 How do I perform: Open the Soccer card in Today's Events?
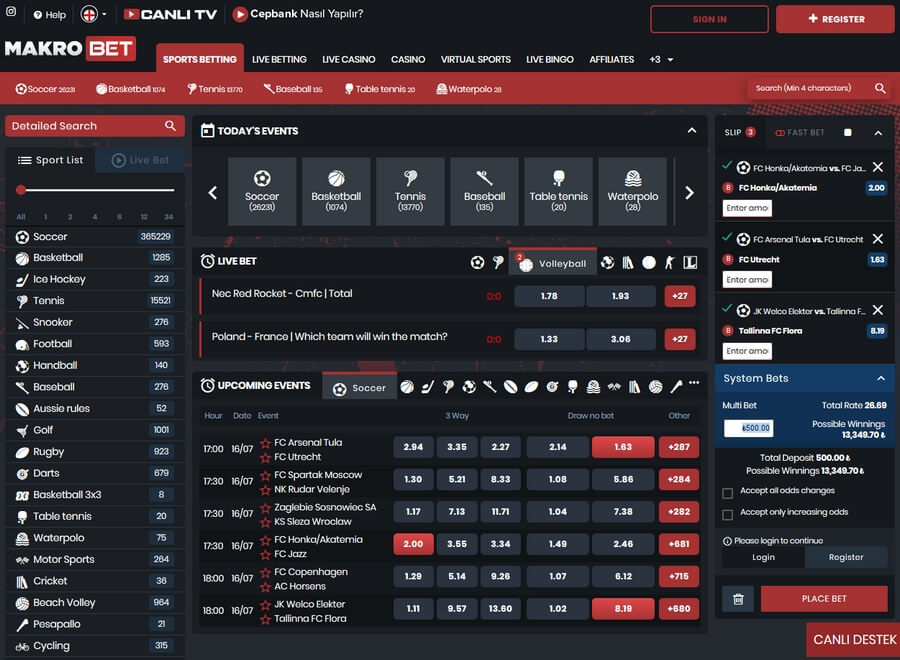click(x=262, y=192)
